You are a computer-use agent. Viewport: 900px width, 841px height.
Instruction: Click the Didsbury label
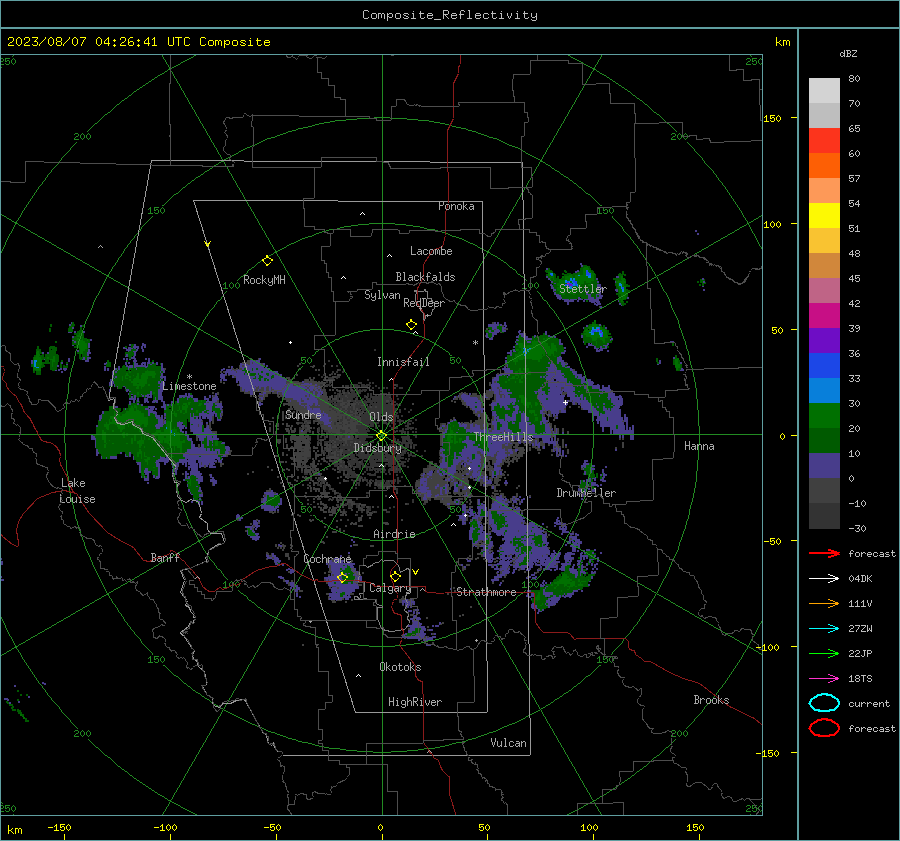point(377,448)
